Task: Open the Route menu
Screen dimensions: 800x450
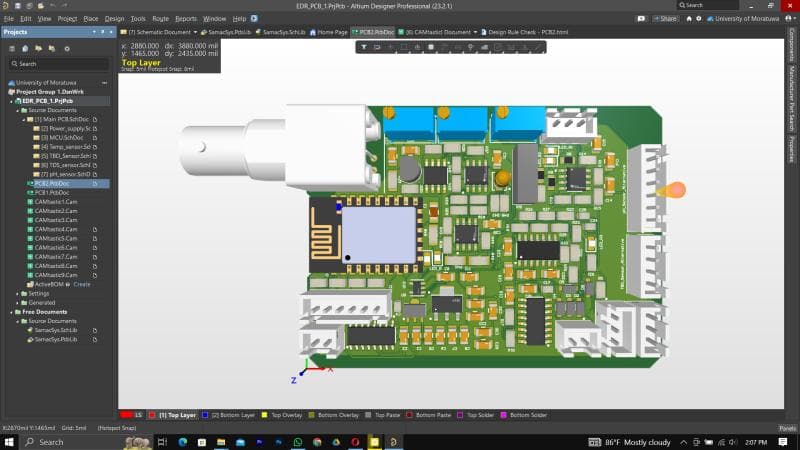Action: click(160, 18)
